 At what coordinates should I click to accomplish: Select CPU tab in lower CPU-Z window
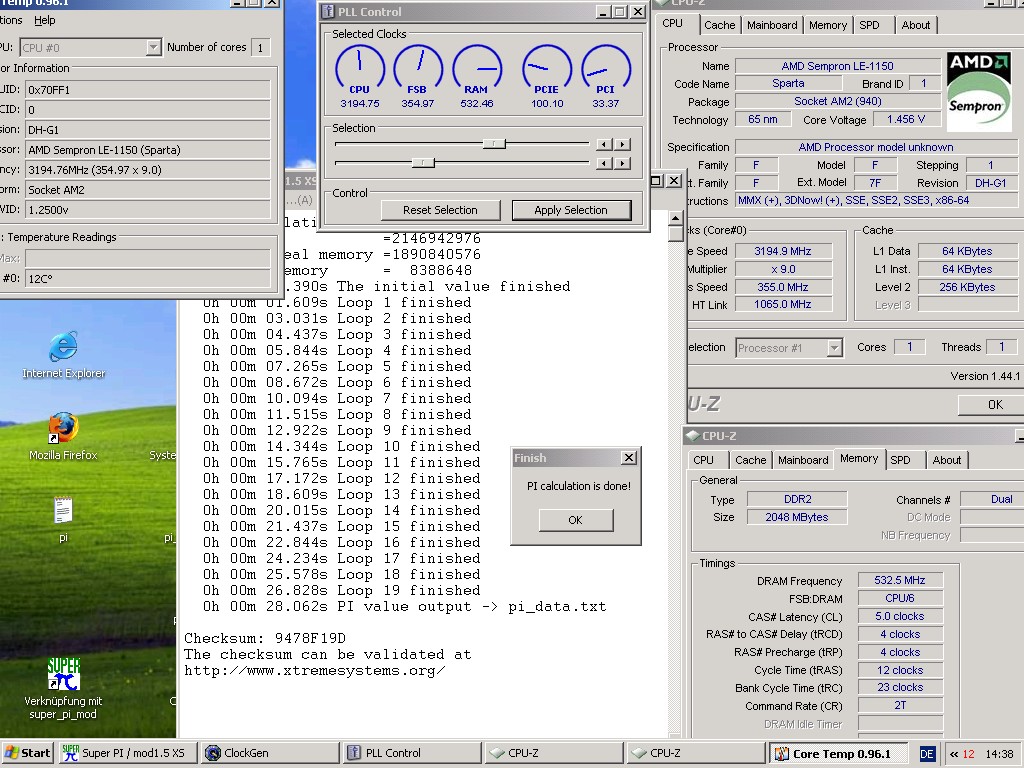coord(703,460)
